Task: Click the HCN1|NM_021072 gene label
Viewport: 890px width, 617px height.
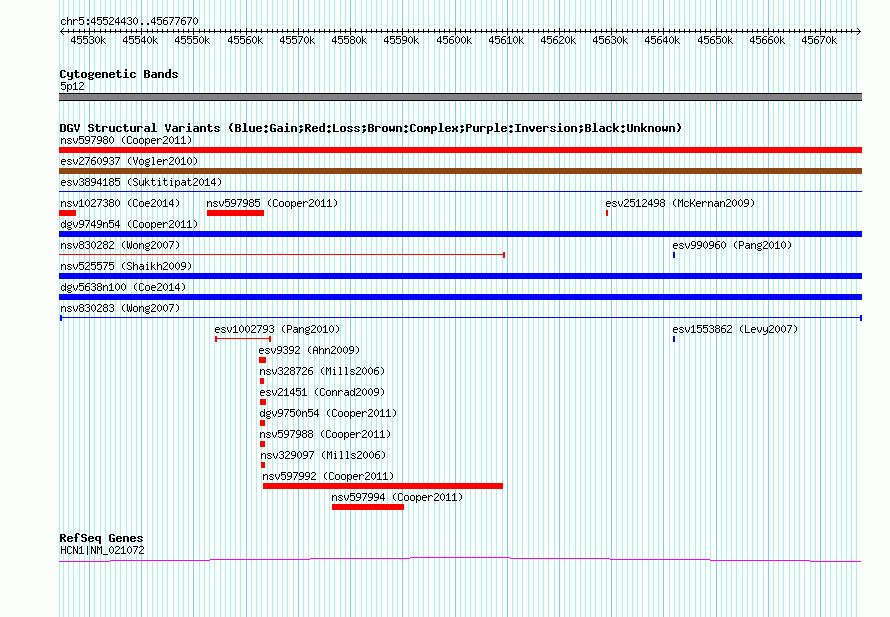Action: (102, 551)
